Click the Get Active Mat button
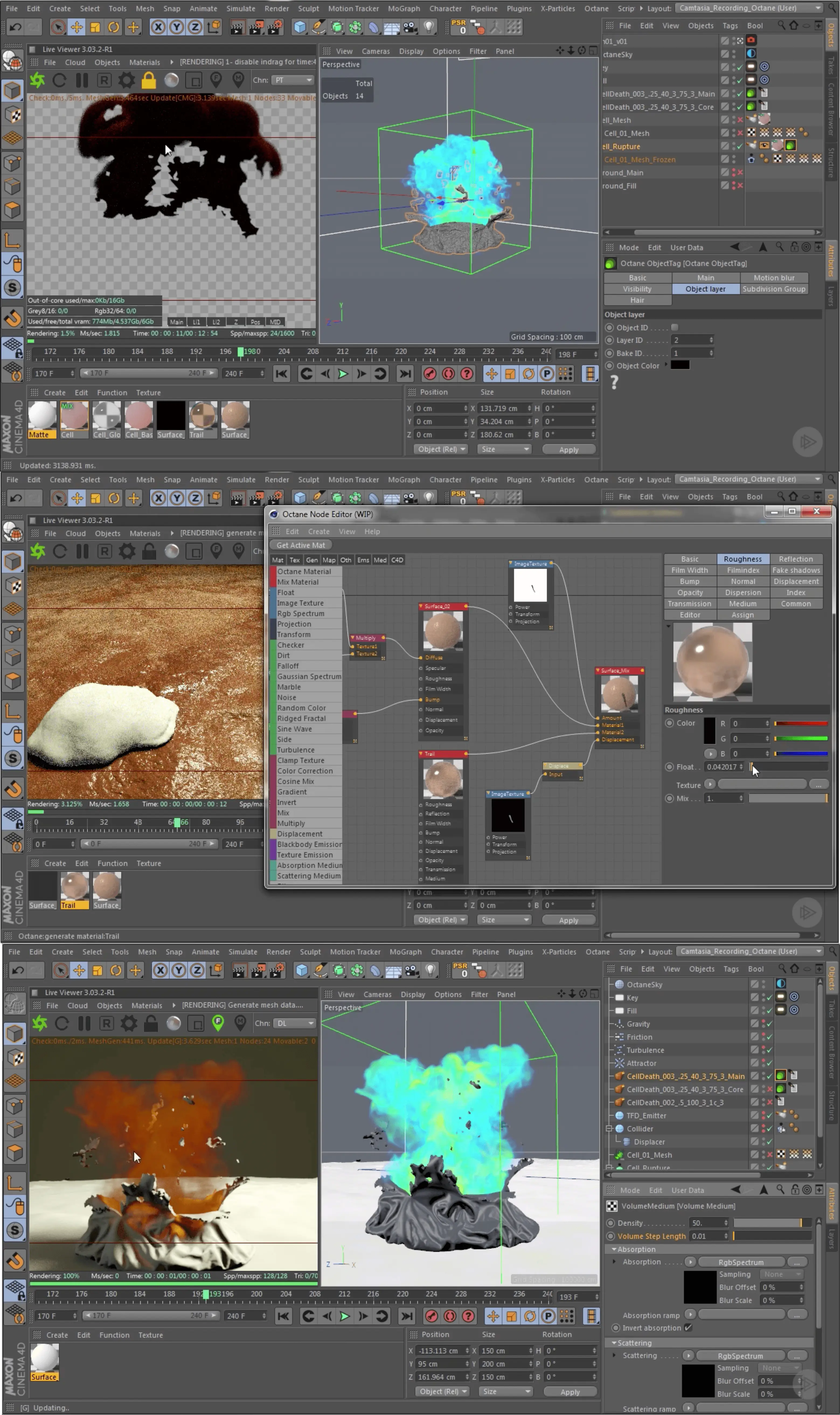 coord(301,545)
